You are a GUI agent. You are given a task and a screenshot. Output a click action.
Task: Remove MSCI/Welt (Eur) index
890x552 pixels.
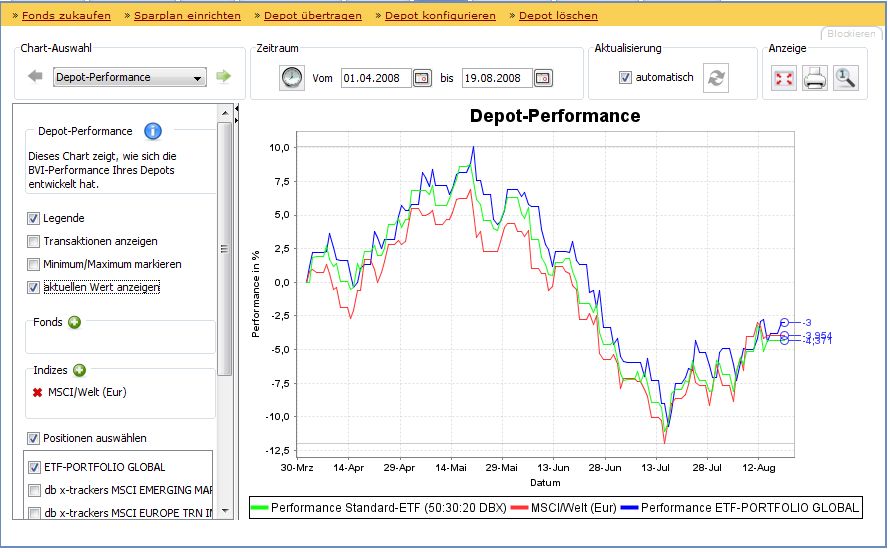click(37, 392)
